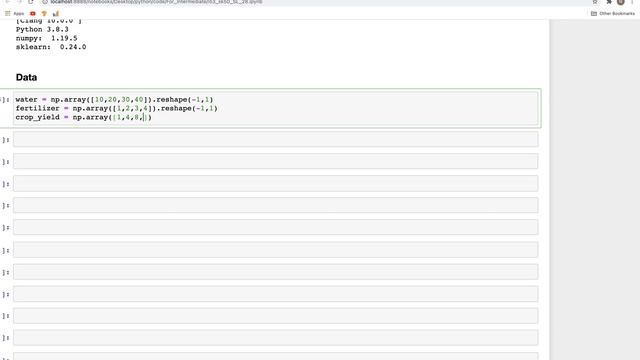This screenshot has height=360, width=640.
Task: Open the YouTube bookmark icon
Action: (33, 13)
